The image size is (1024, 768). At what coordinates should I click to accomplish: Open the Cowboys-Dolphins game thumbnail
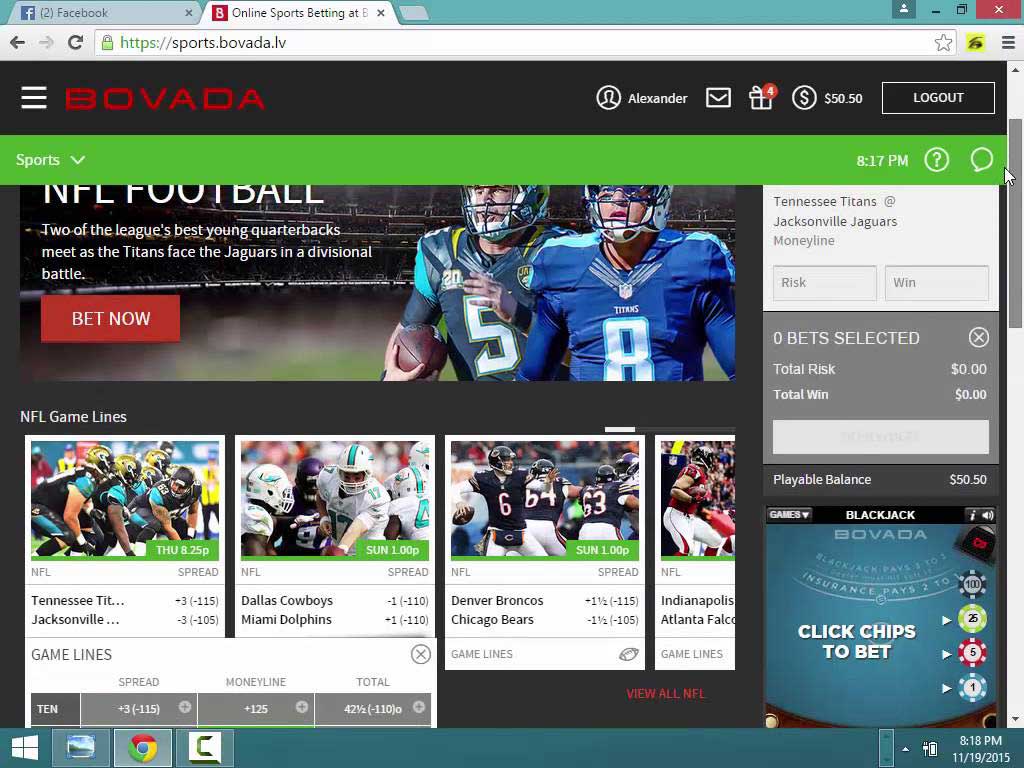(x=334, y=500)
